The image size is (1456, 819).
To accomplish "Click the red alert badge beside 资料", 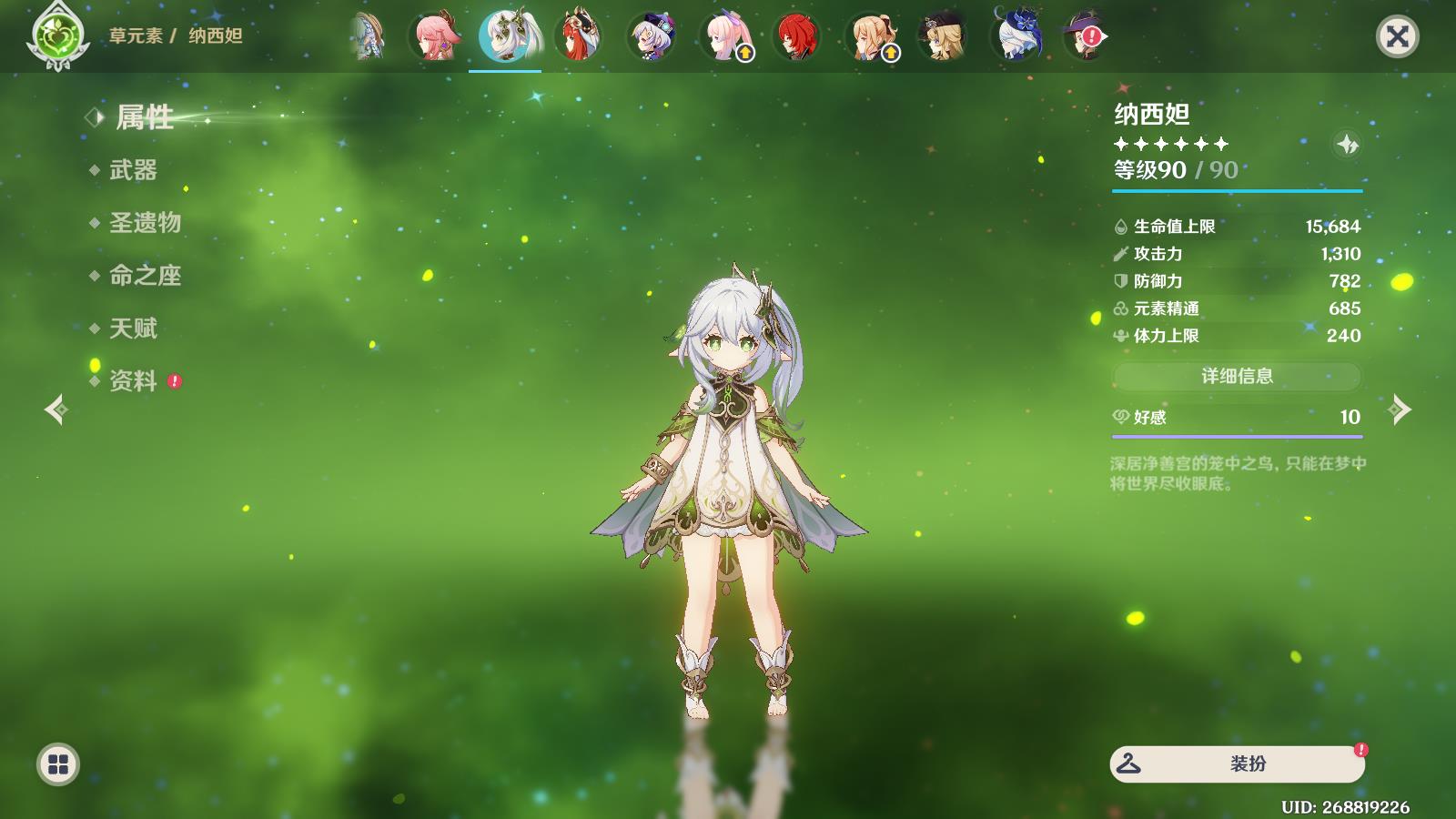I will pyautogui.click(x=175, y=381).
